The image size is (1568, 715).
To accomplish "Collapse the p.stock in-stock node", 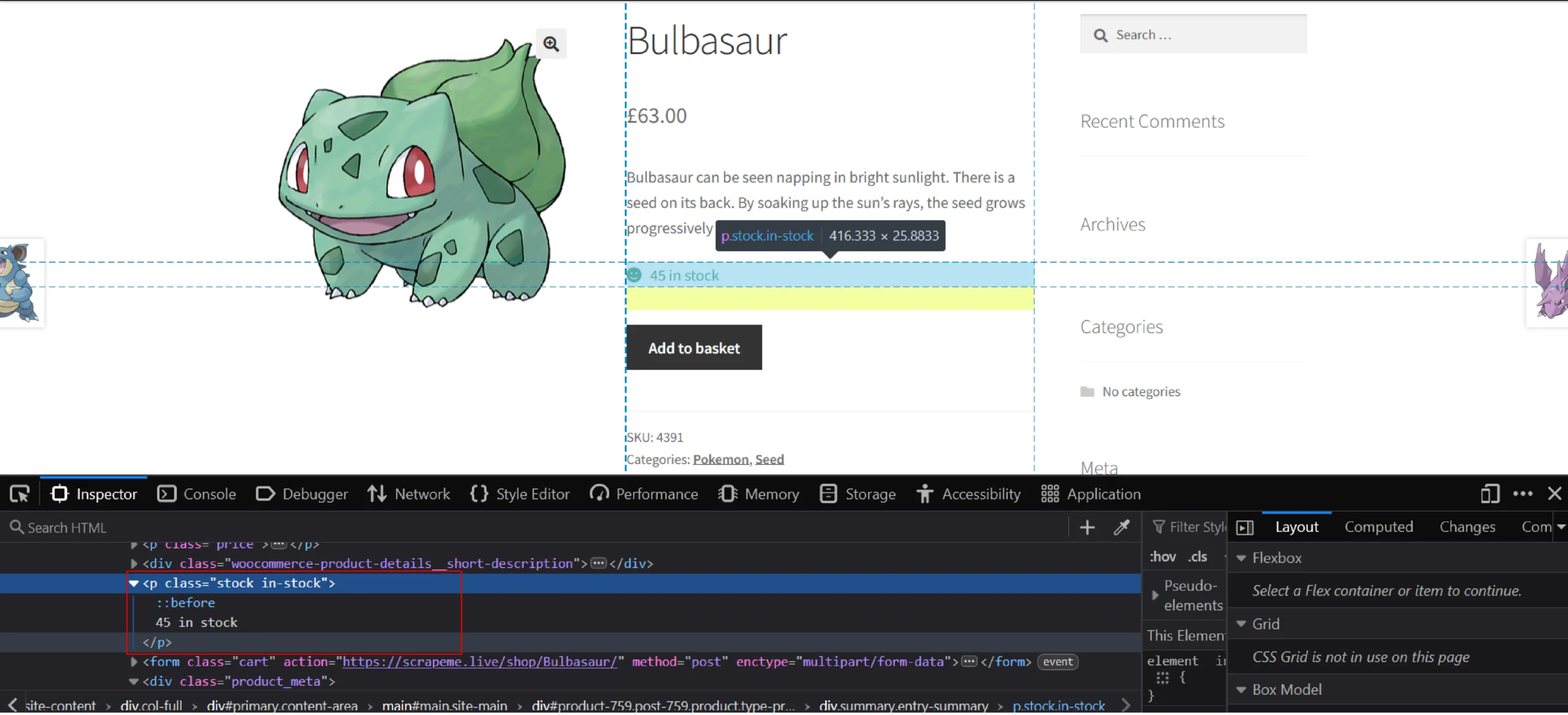I will [x=134, y=583].
